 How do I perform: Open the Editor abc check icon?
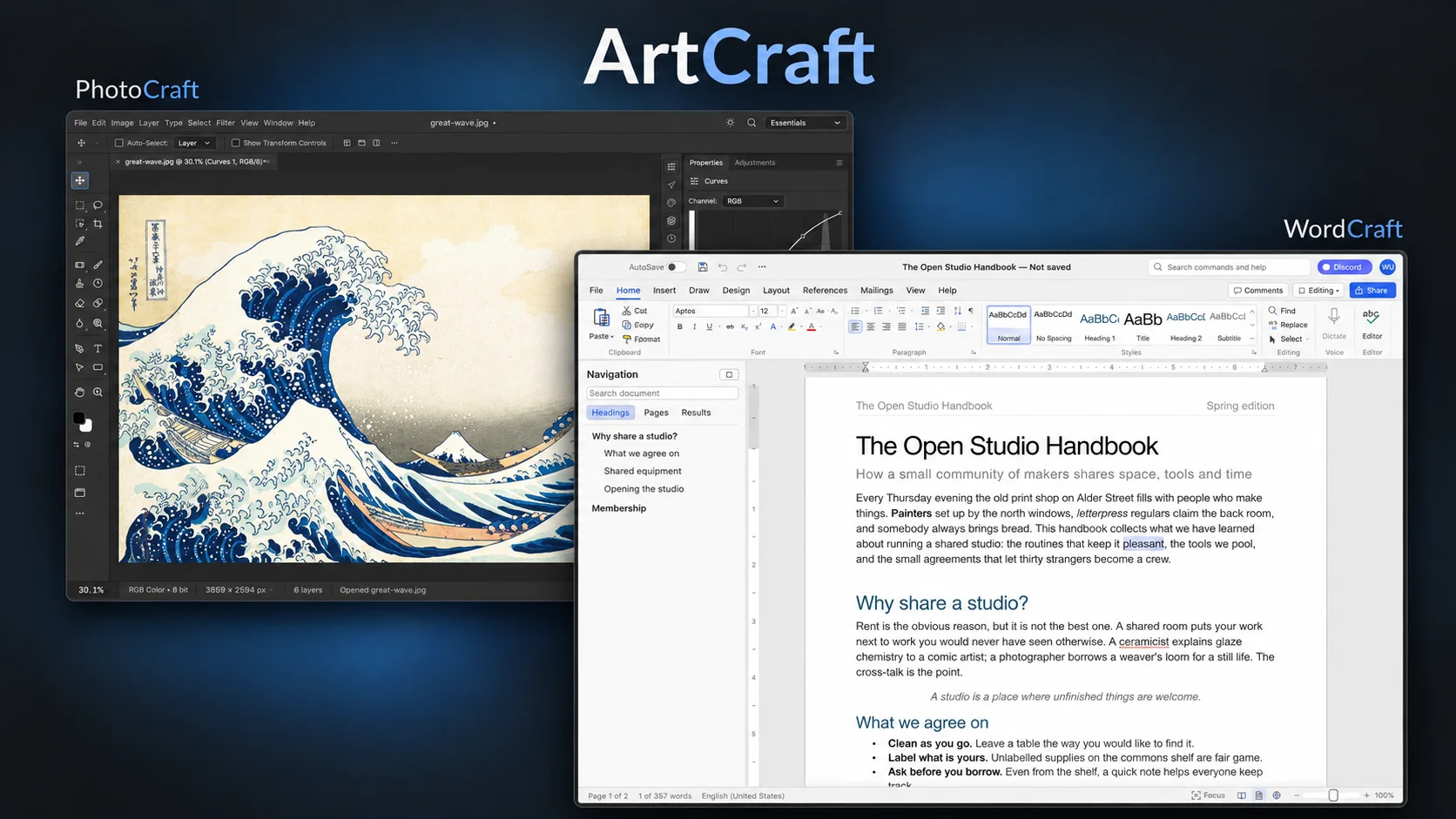click(x=1372, y=318)
